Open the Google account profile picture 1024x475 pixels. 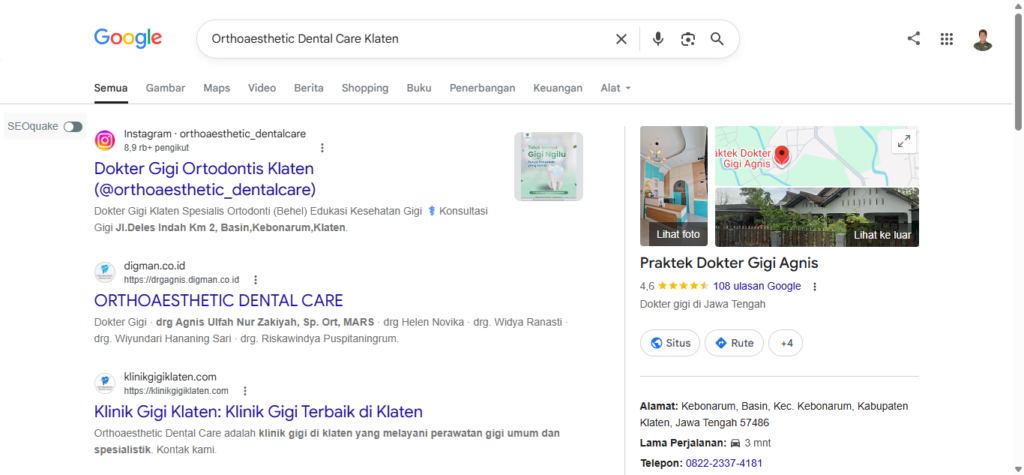tap(982, 39)
